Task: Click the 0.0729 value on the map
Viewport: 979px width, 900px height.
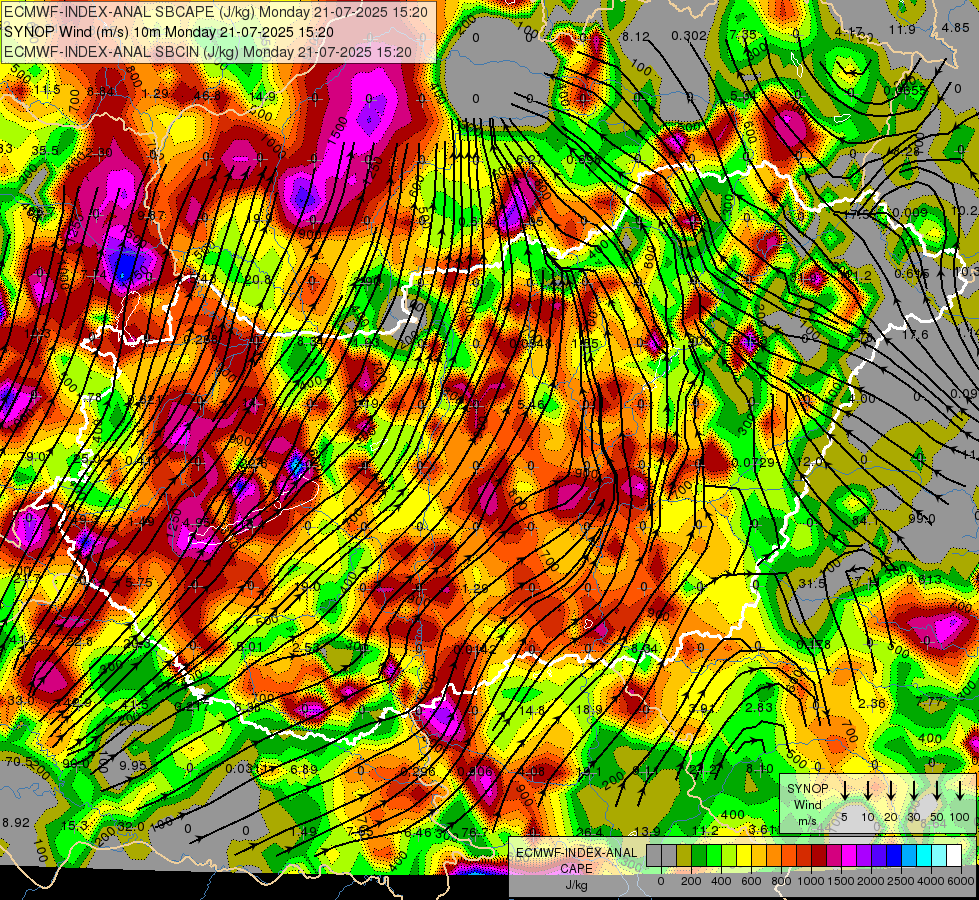Action: click(754, 462)
